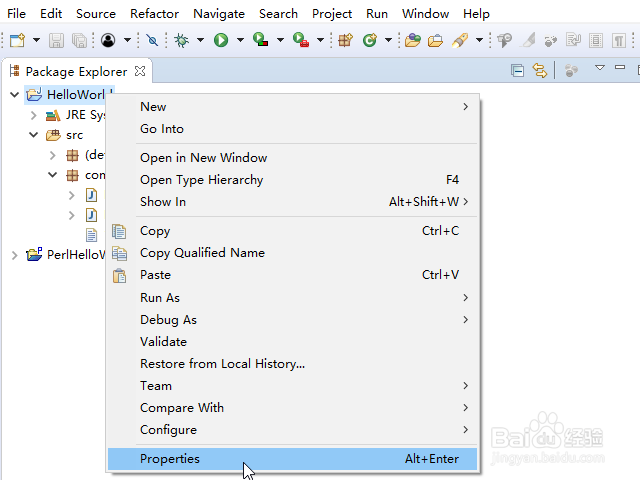Collapse the src folder node
640x480 pixels.
(x=33, y=135)
